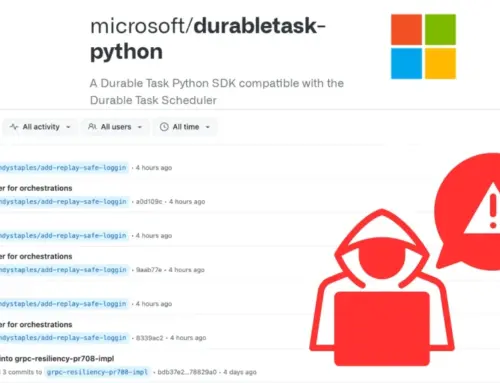Click the Microsoft four-square logo
Viewport: 500px width, 383px height.
(x=423, y=46)
